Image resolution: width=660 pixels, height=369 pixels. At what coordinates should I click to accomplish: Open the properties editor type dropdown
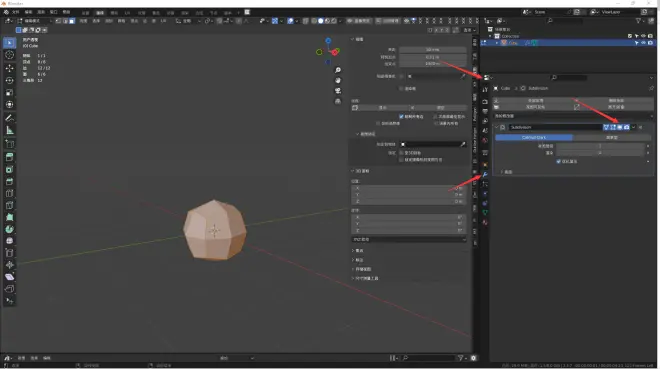(488, 78)
